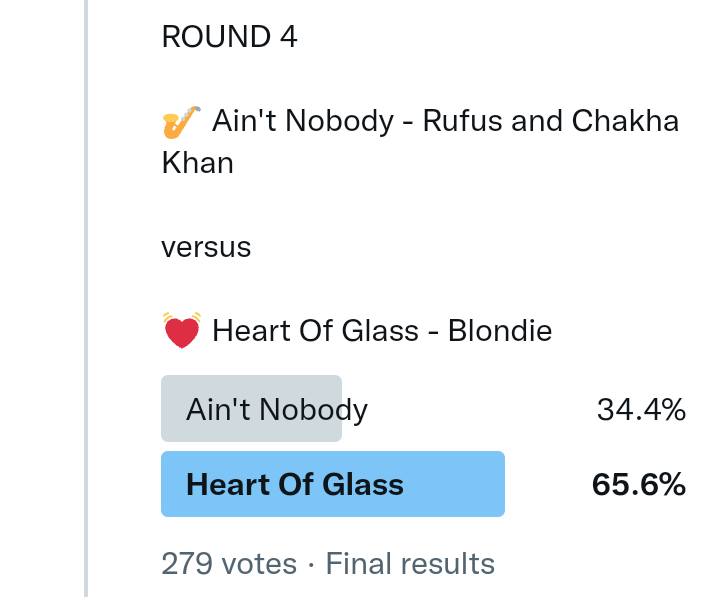Click the bold Heart Of Glass option label
This screenshot has width=720, height=597.
(x=295, y=485)
